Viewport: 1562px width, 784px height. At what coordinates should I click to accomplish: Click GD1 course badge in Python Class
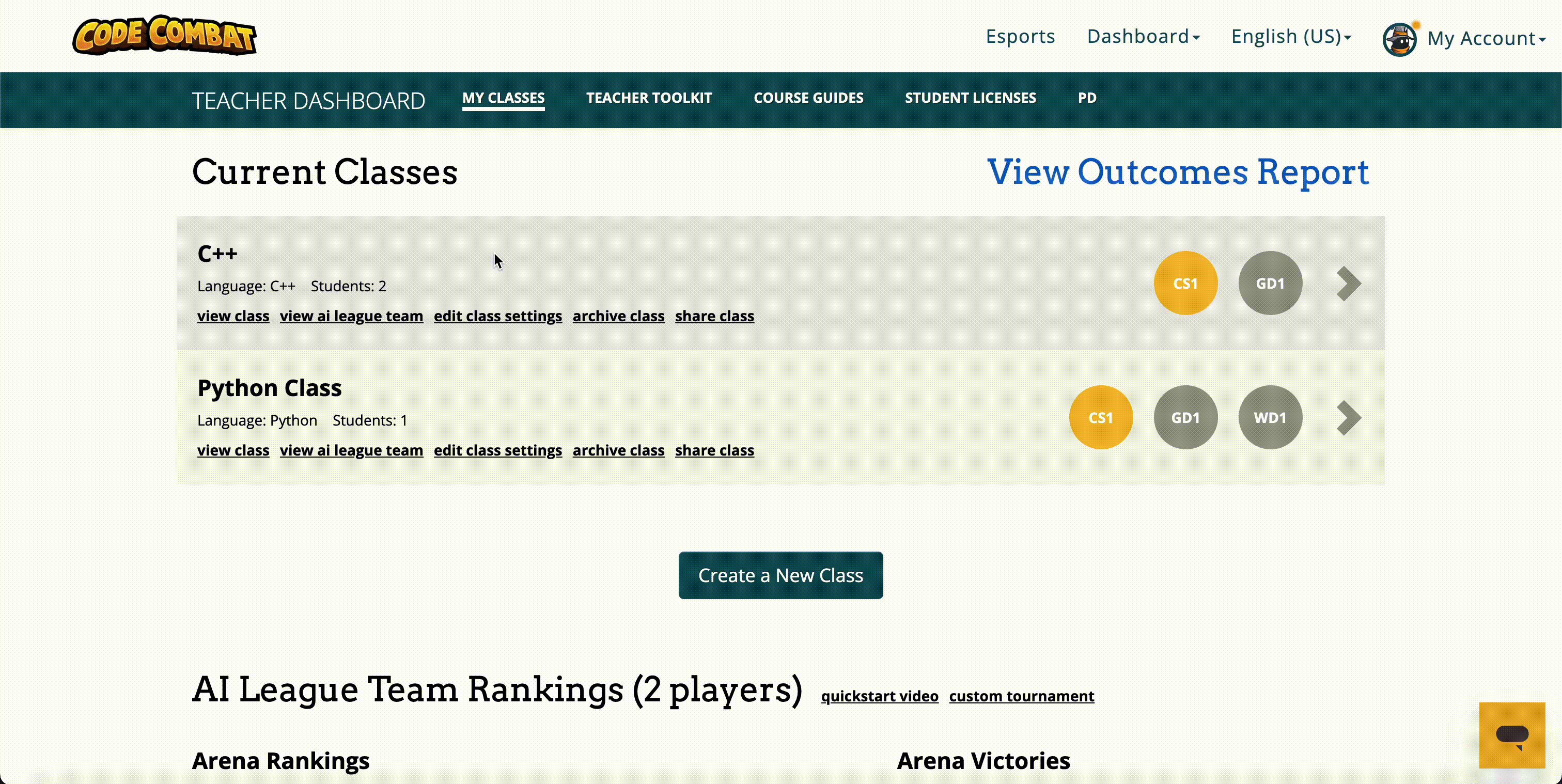coord(1185,418)
